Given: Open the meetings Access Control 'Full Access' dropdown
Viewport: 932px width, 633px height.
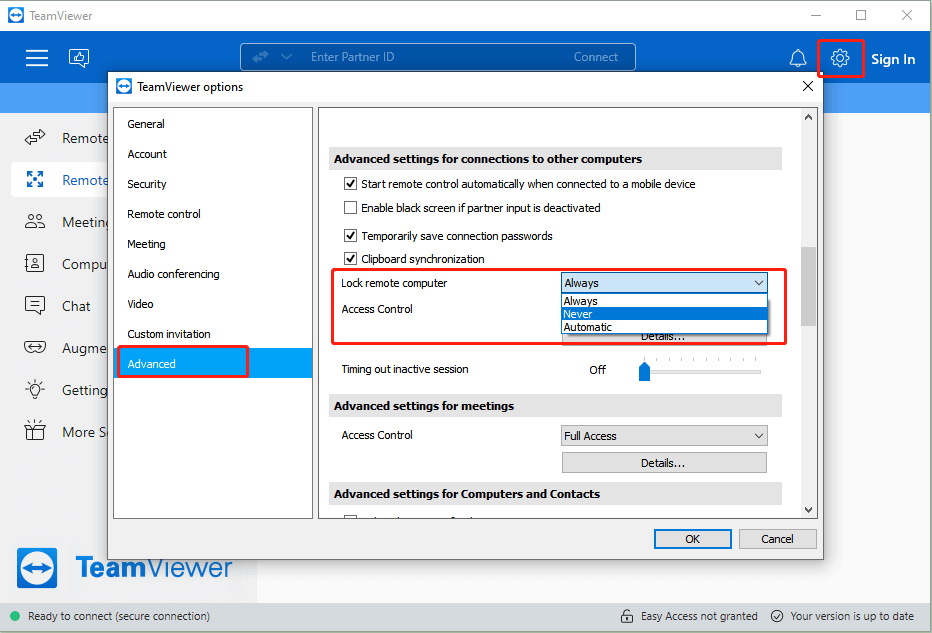Looking at the screenshot, I should pos(665,436).
